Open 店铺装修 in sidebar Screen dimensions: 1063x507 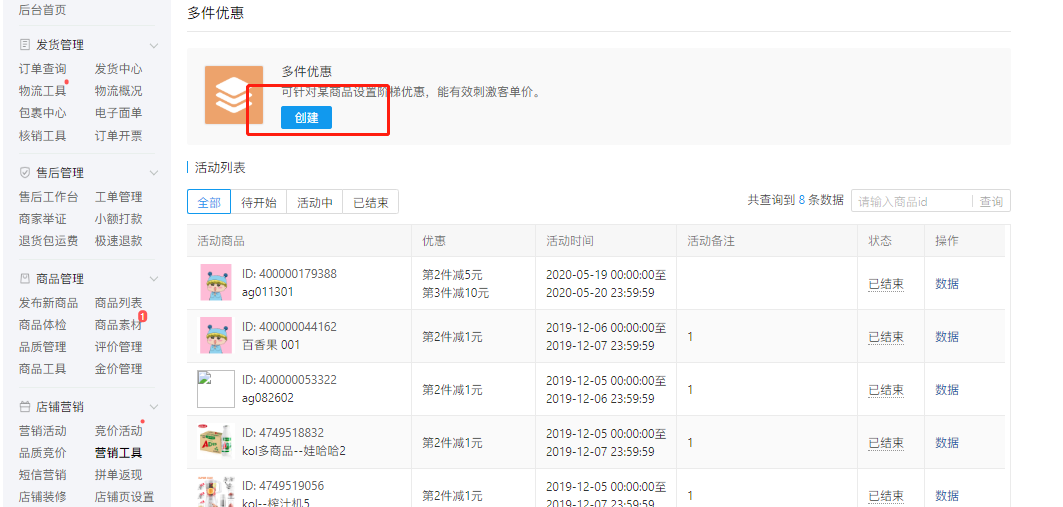click(x=43, y=497)
